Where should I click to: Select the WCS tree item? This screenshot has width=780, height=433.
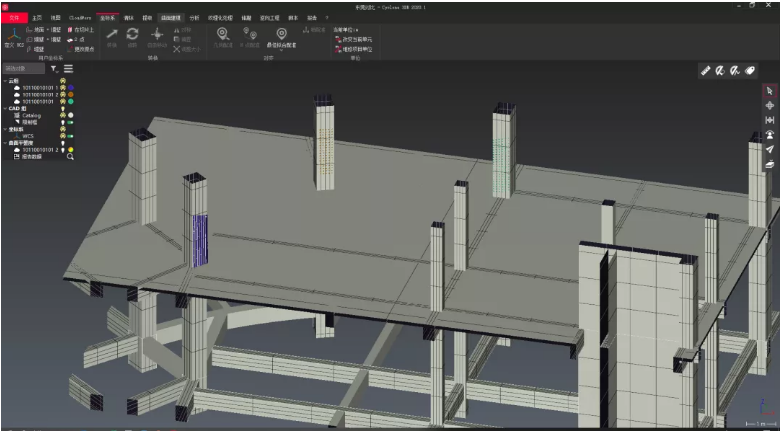pos(28,136)
